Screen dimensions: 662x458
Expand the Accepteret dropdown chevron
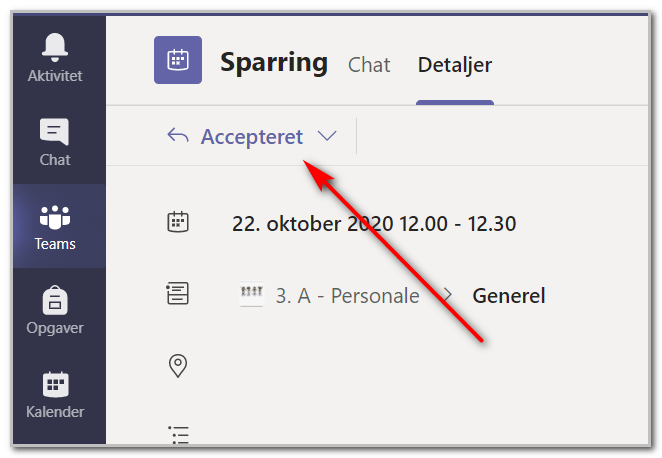pyautogui.click(x=327, y=136)
